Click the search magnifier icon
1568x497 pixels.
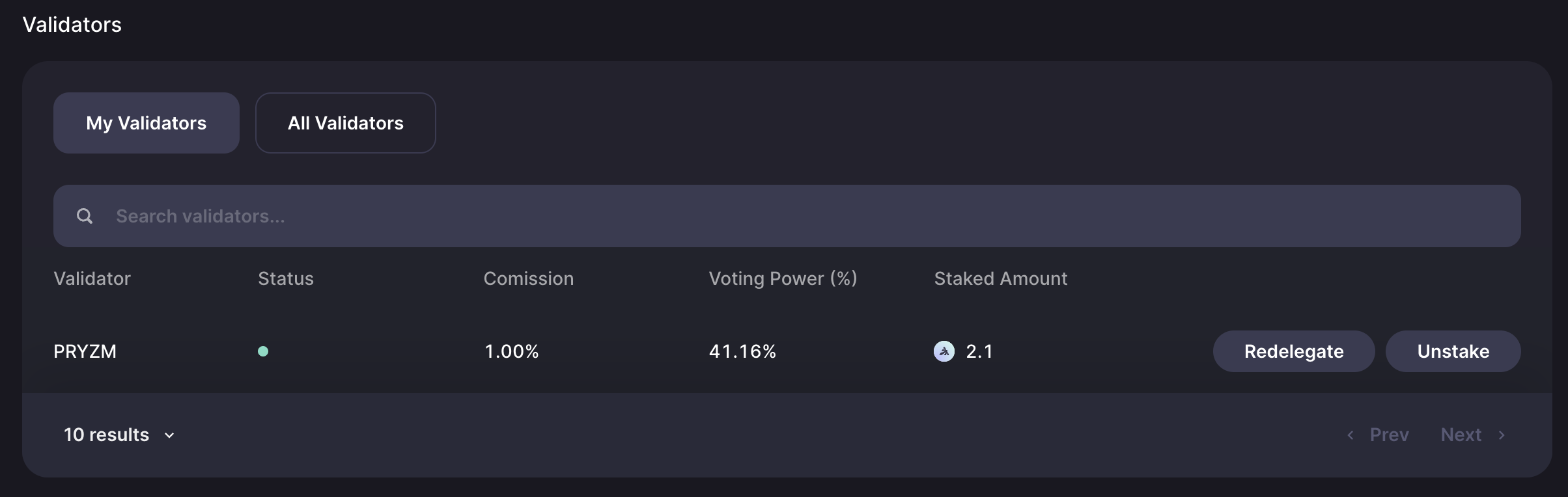[x=85, y=216]
